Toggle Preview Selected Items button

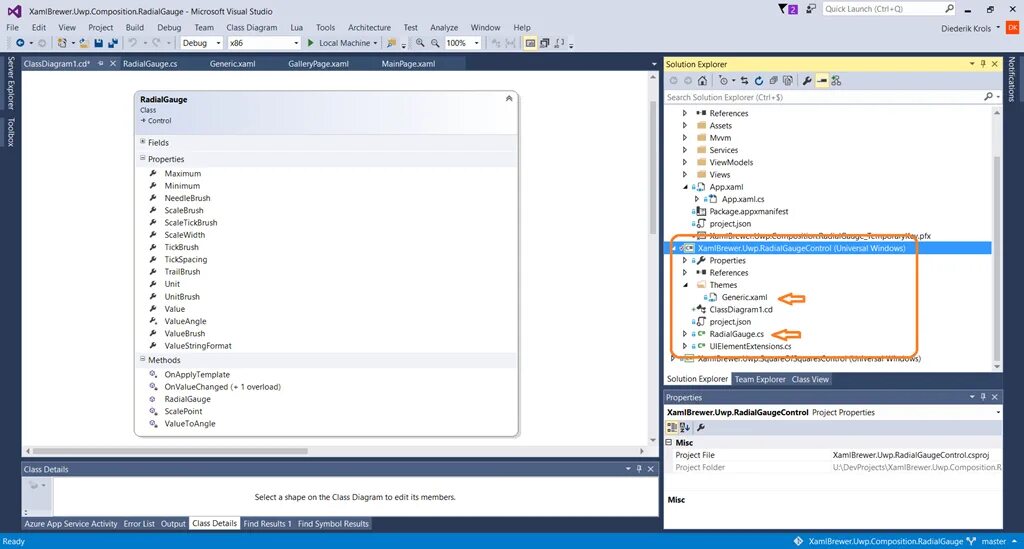pyautogui.click(x=822, y=81)
